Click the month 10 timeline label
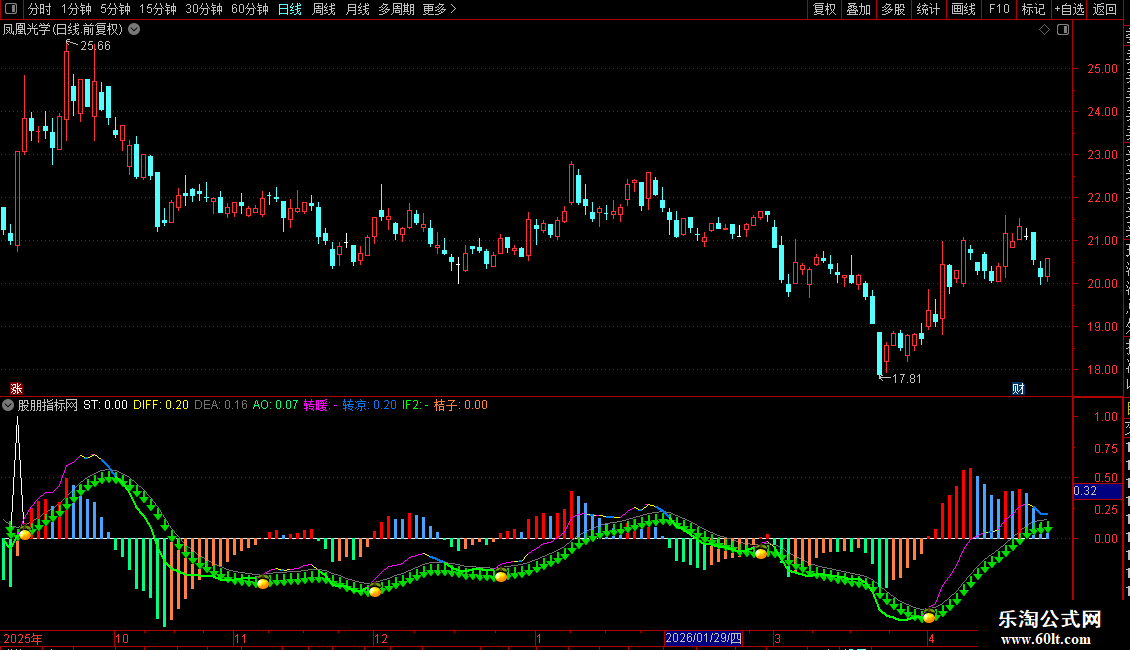The height and width of the screenshot is (650, 1130). [x=122, y=638]
